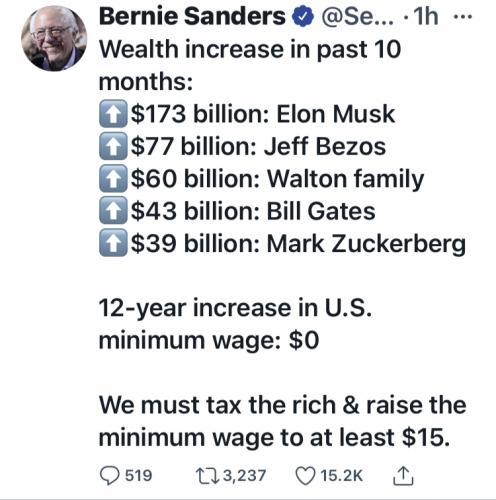The width and height of the screenshot is (496, 500).
Task: Click the blue verified badge
Action: [x=303, y=18]
